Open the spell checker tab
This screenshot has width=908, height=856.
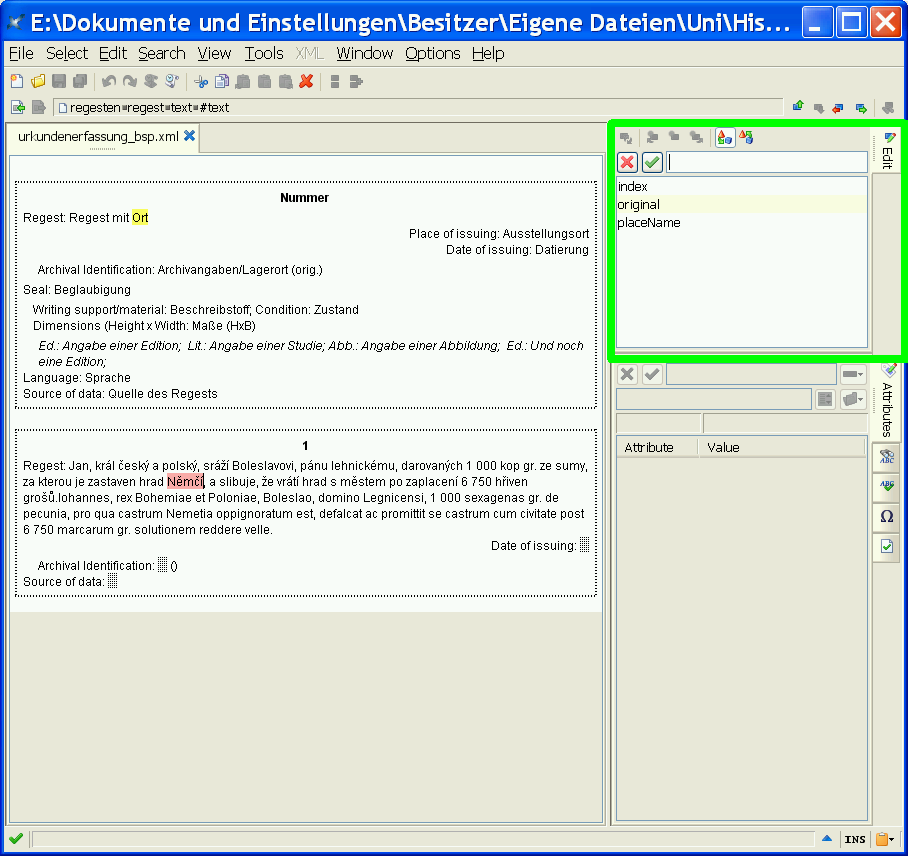(x=887, y=485)
